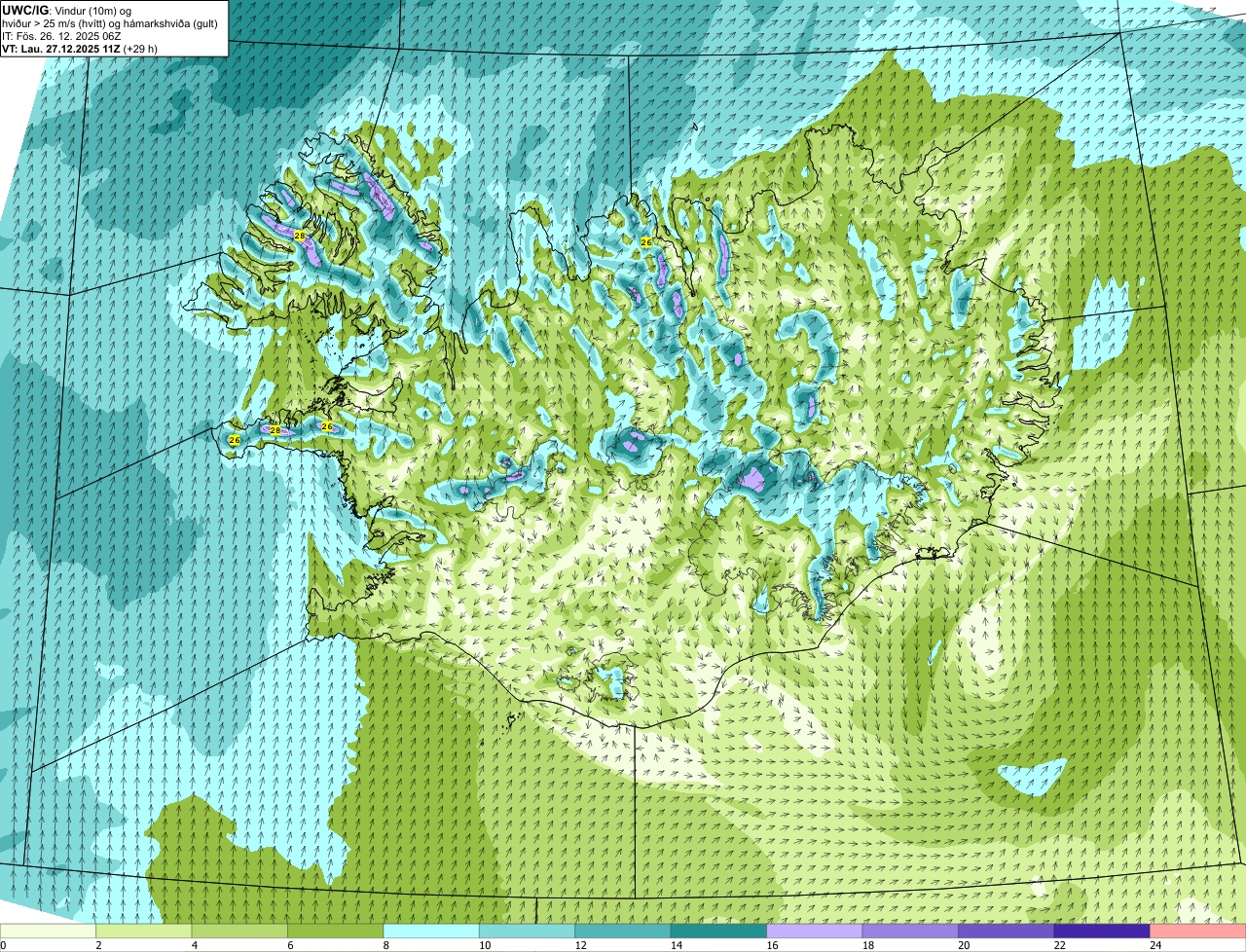Click the header line 'UWC/IG: Vindur (10m) og'
Image resolution: width=1246 pixels, height=952 pixels.
tap(67, 11)
